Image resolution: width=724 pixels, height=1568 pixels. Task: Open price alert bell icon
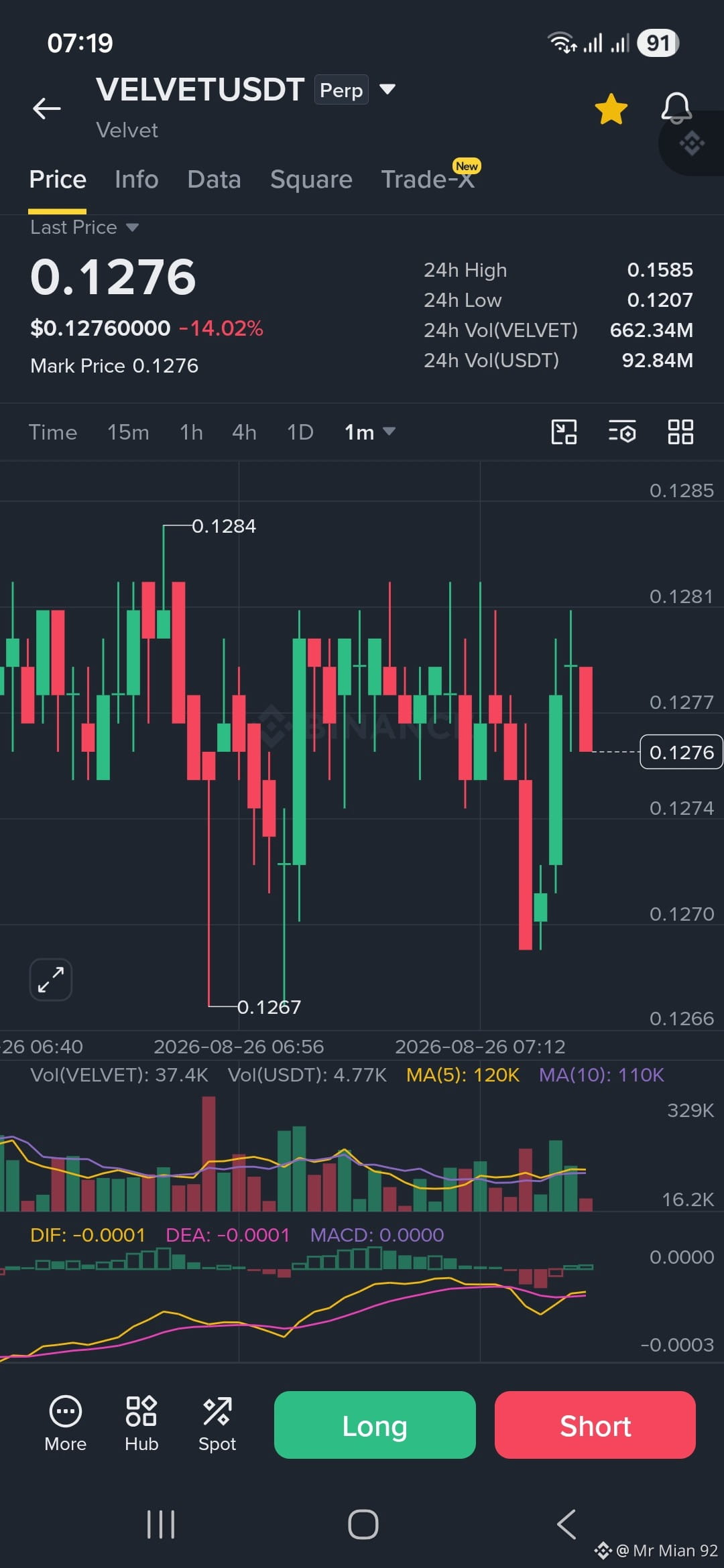click(676, 108)
